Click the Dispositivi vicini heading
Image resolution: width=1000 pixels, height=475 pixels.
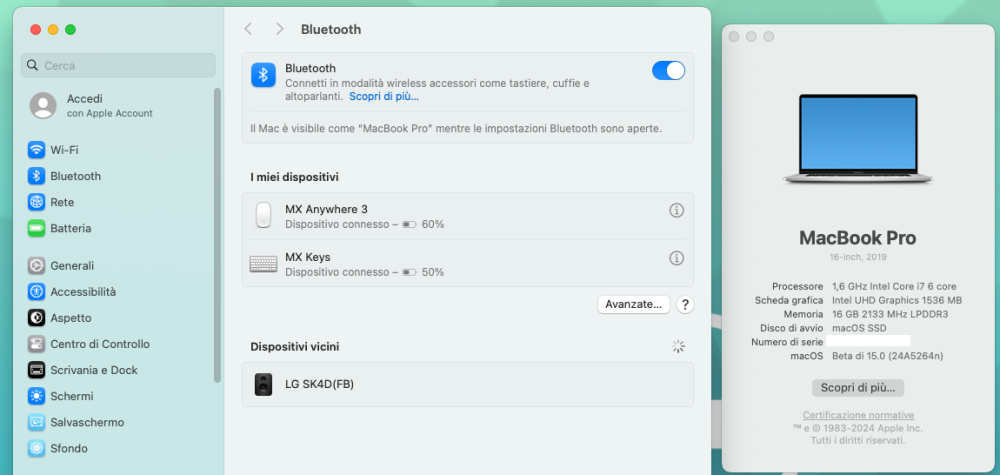(x=295, y=347)
